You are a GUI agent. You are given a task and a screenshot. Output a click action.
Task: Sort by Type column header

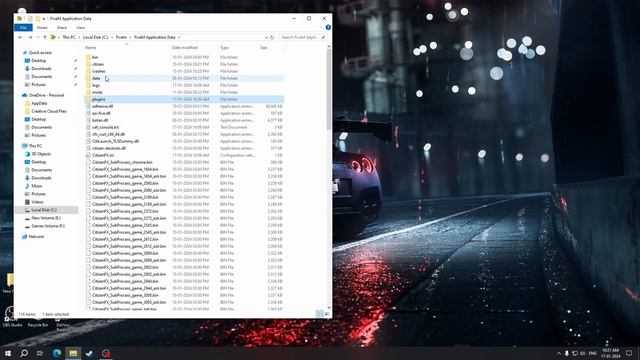224,48
